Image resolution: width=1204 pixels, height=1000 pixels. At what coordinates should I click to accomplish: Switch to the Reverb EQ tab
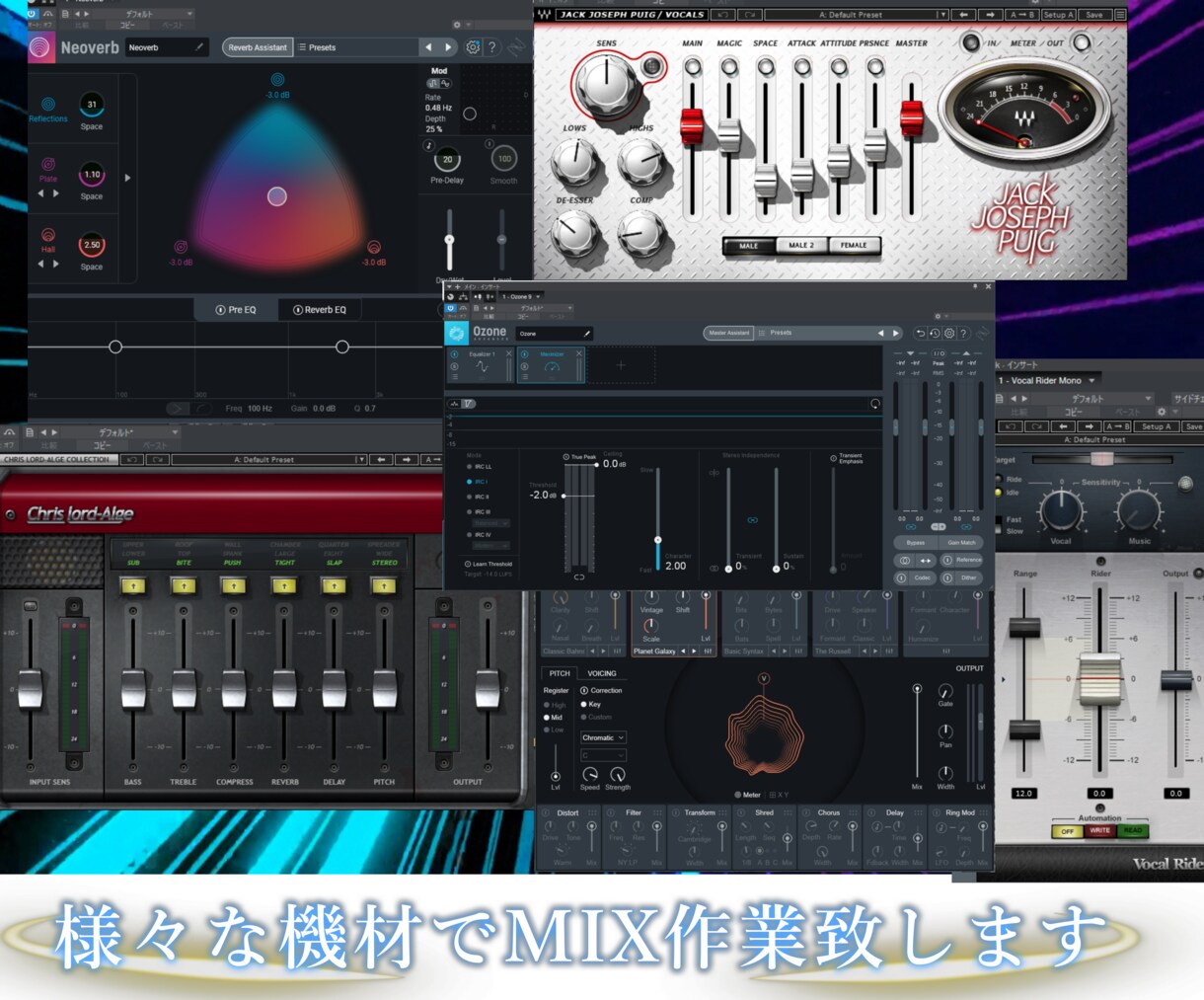point(320,310)
